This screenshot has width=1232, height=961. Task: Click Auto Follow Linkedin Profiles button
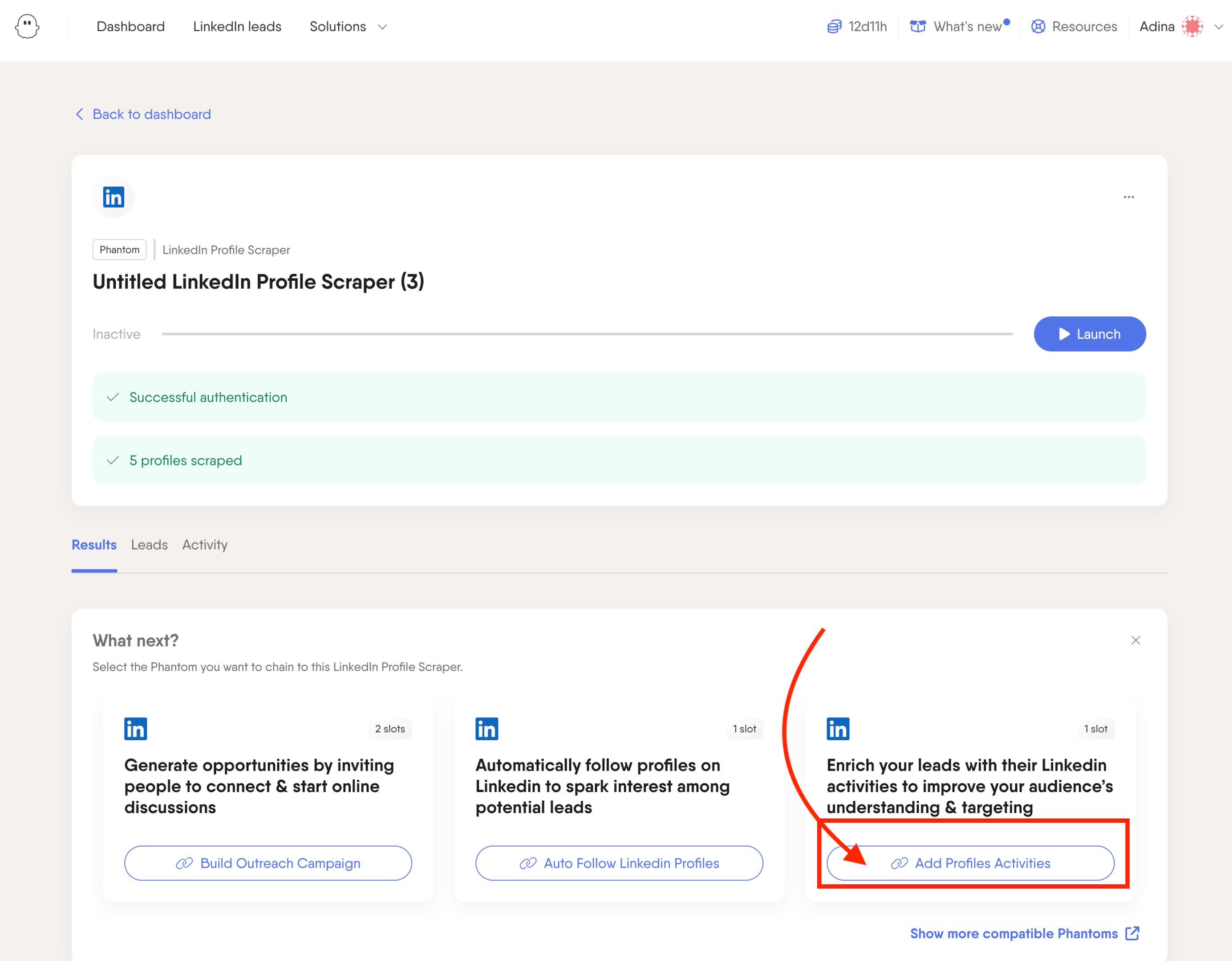tap(620, 863)
